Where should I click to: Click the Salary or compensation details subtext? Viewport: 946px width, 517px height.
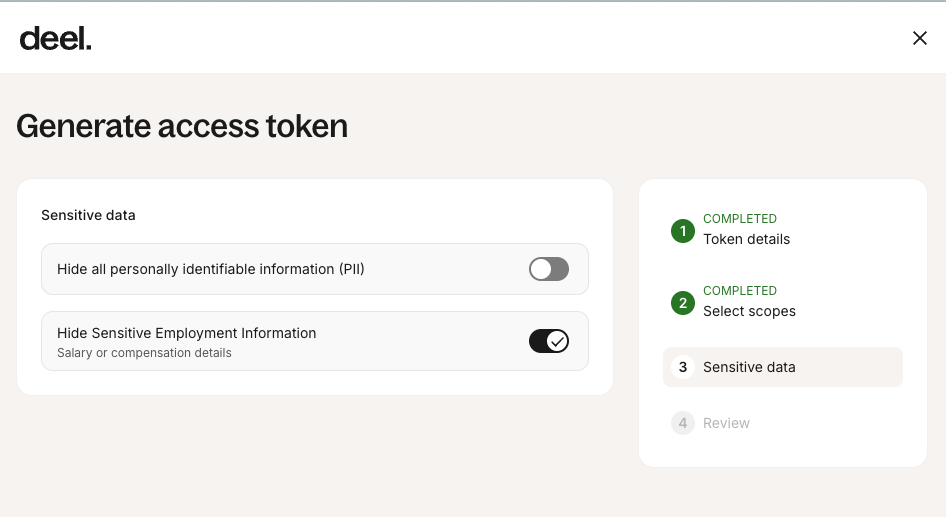tap(144, 353)
